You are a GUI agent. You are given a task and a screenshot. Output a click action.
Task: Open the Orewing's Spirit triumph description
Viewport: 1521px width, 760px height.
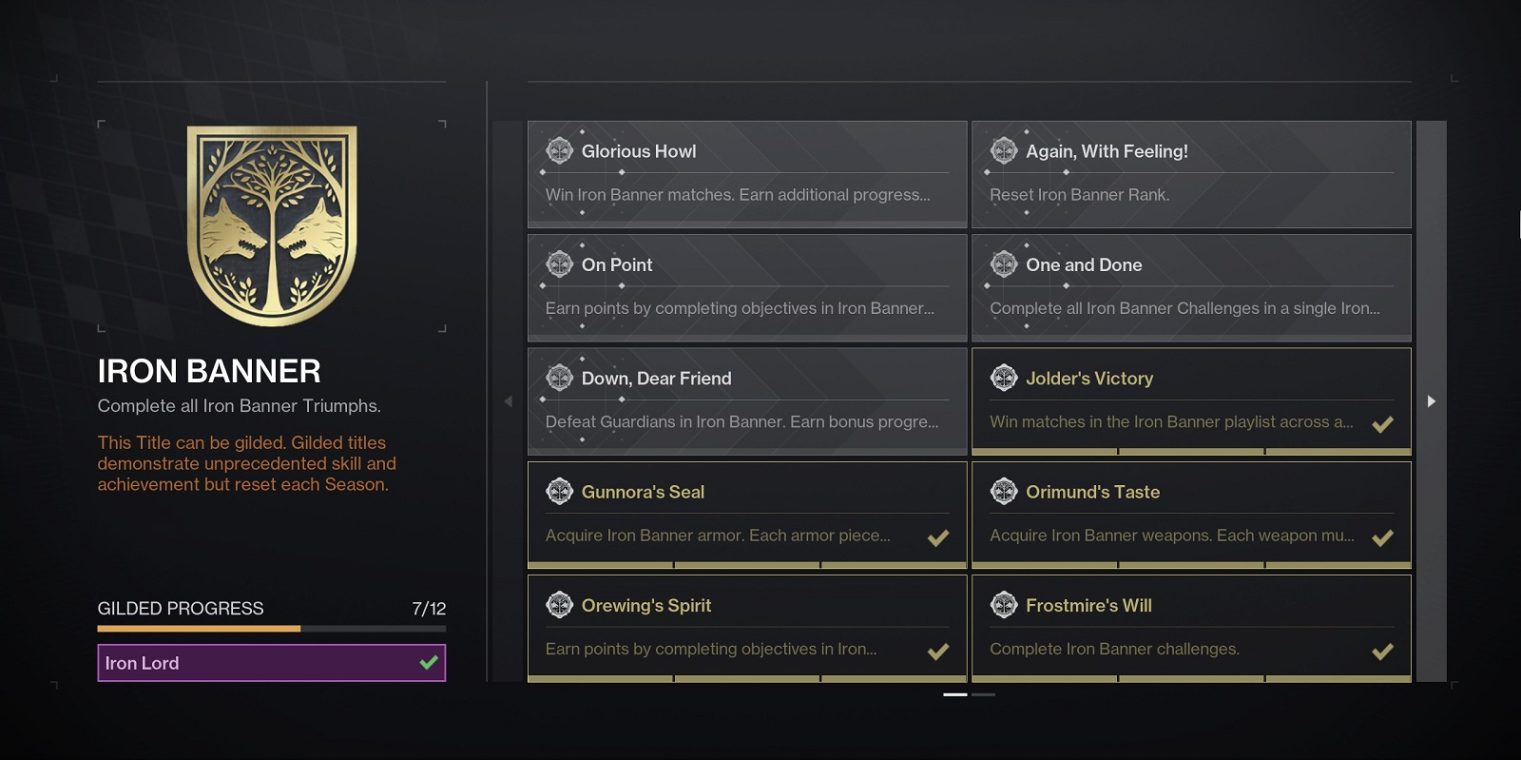[x=710, y=649]
